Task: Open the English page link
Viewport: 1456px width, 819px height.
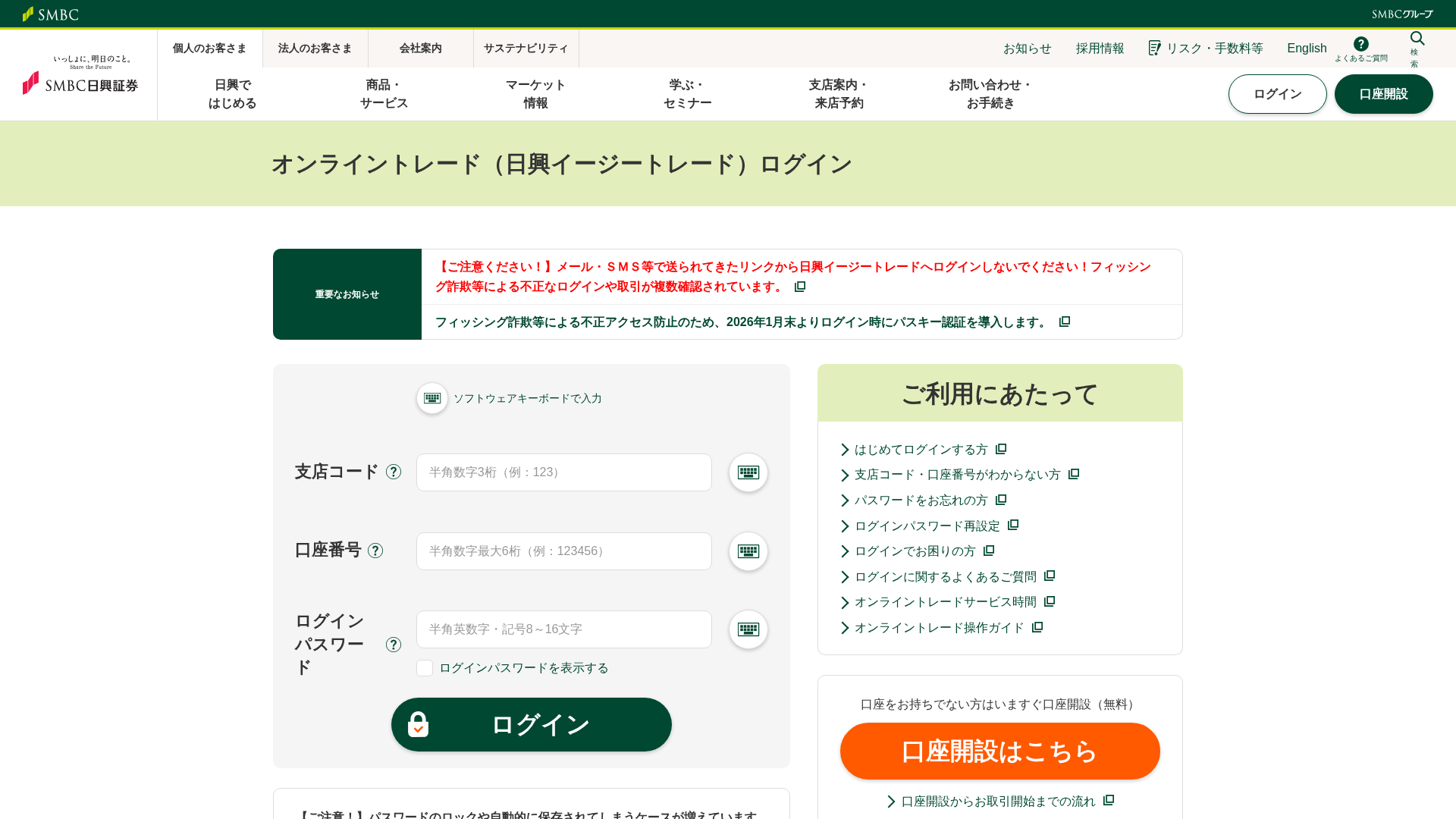Action: 1307,48
